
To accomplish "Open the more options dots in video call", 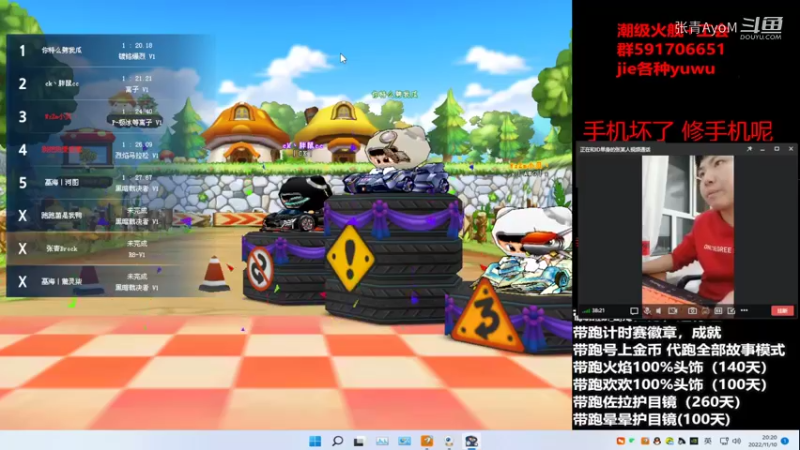I will pos(744,310).
